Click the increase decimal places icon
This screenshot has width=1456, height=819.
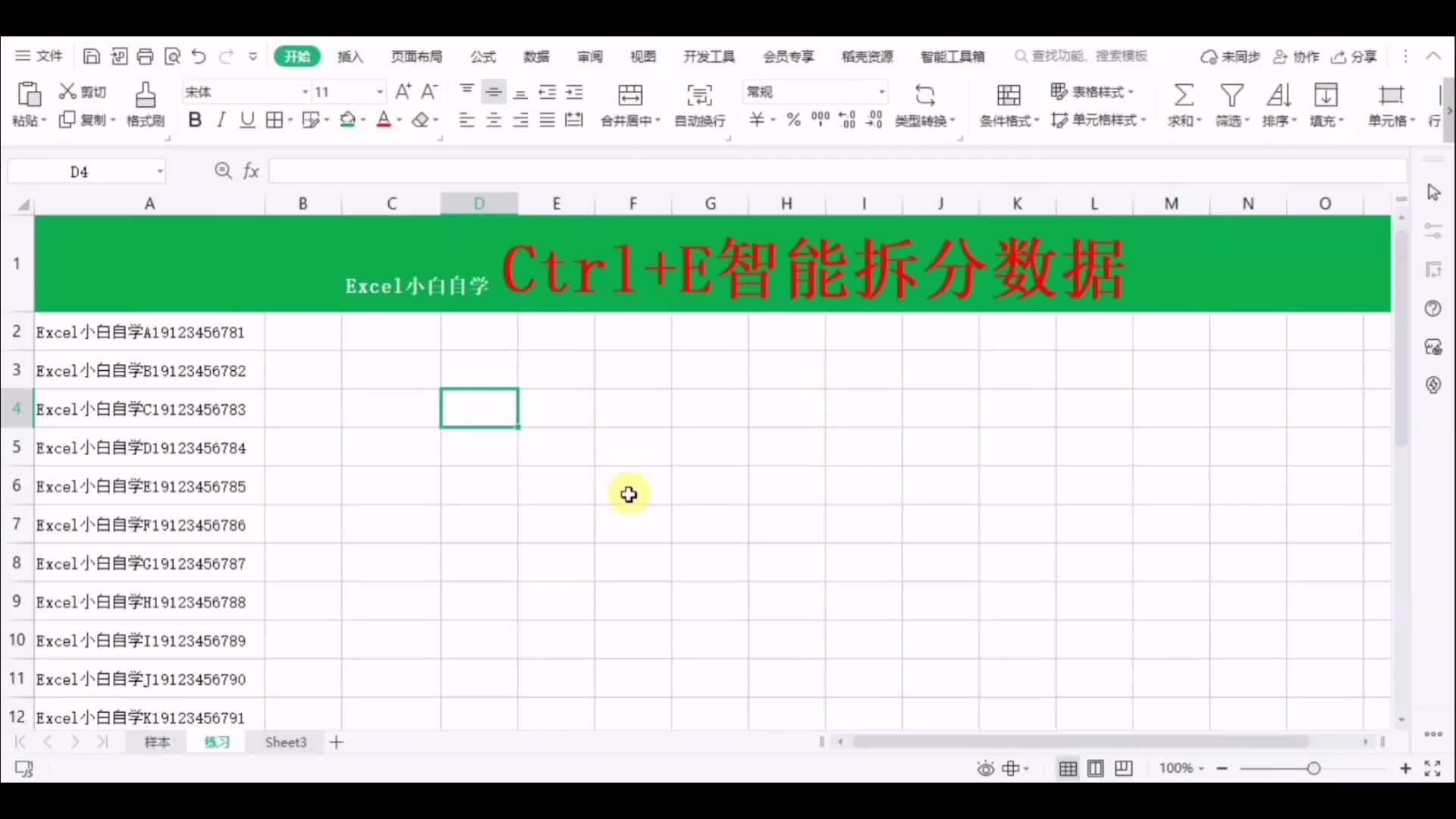(847, 119)
